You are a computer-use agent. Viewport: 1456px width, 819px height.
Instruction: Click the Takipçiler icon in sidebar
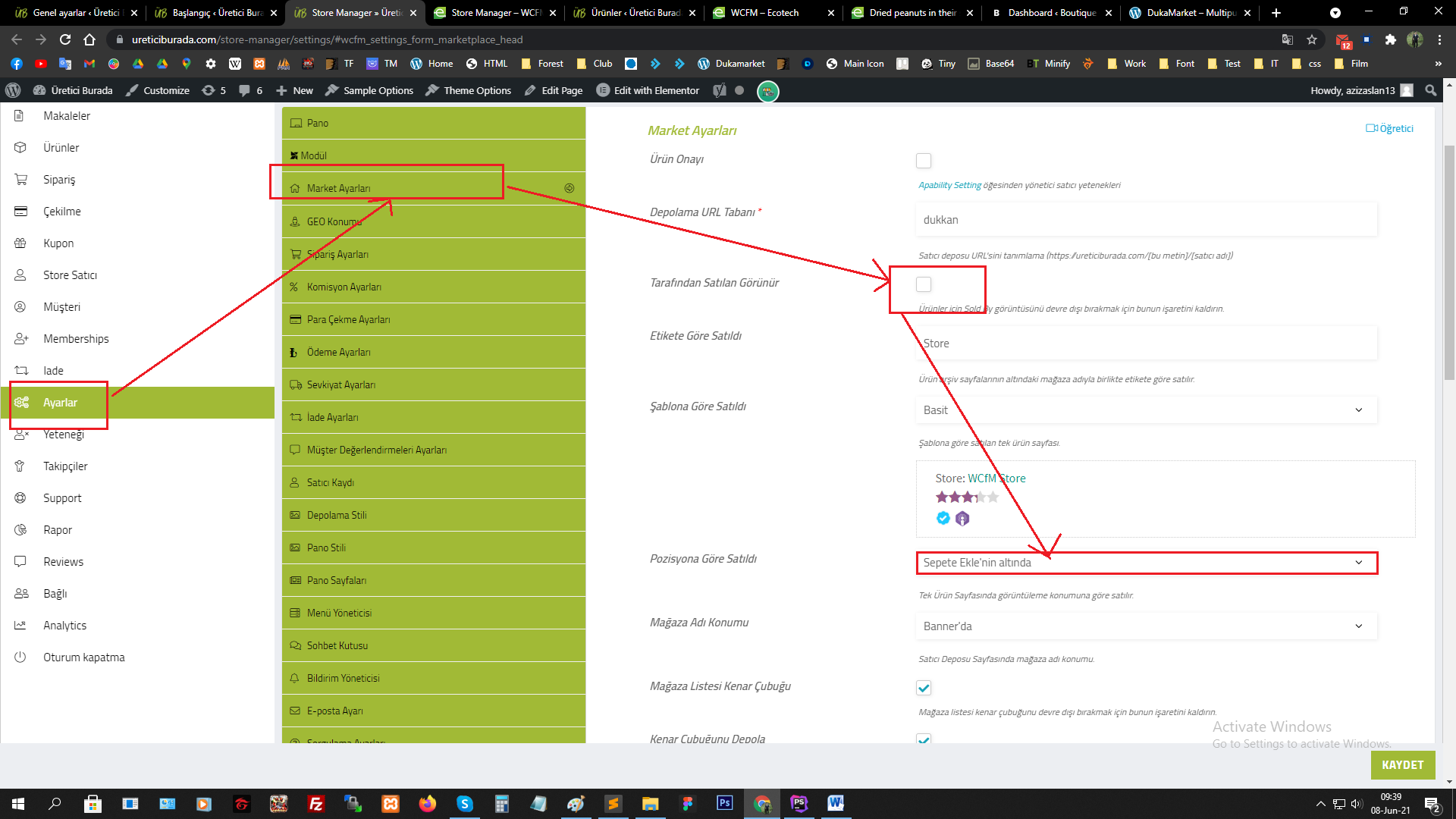[20, 466]
